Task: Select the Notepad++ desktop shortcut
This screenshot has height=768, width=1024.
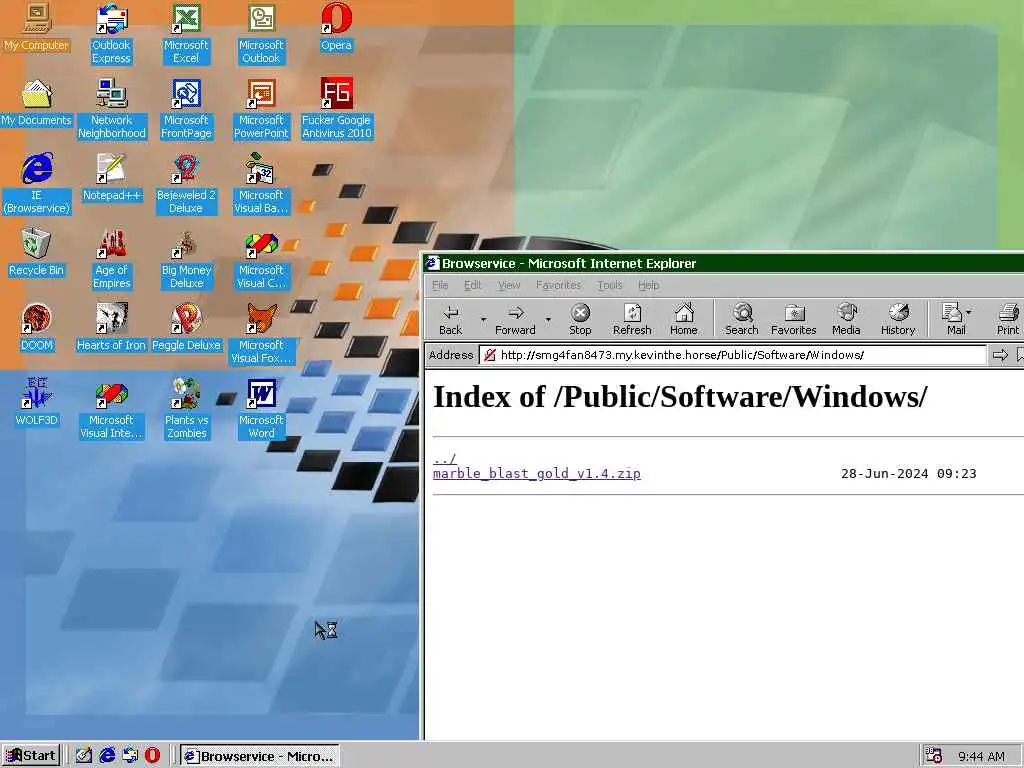Action: click(x=111, y=178)
